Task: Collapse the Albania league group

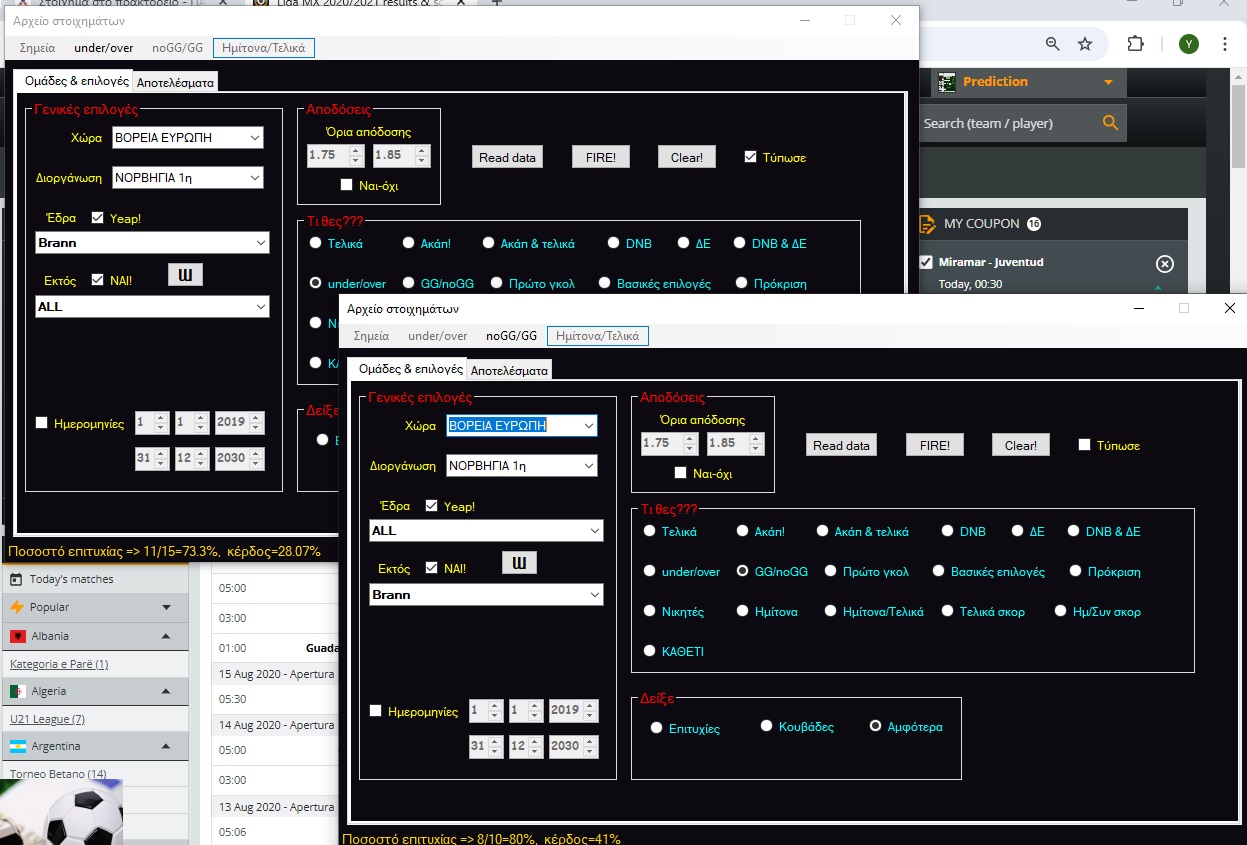Action: click(x=166, y=636)
